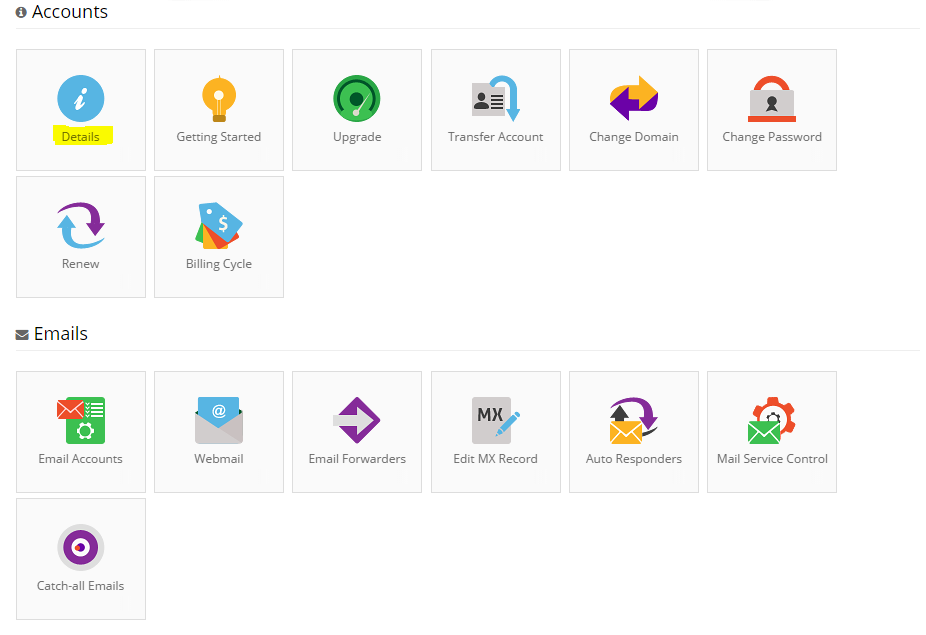The image size is (926, 635).
Task: Select the Upgrade icon
Action: pos(357,98)
